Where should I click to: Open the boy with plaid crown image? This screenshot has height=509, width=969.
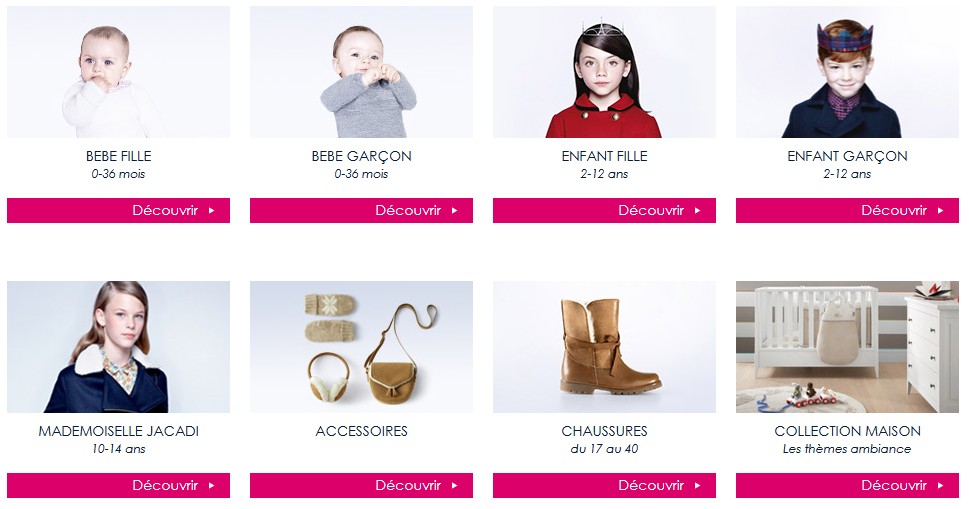tap(847, 72)
